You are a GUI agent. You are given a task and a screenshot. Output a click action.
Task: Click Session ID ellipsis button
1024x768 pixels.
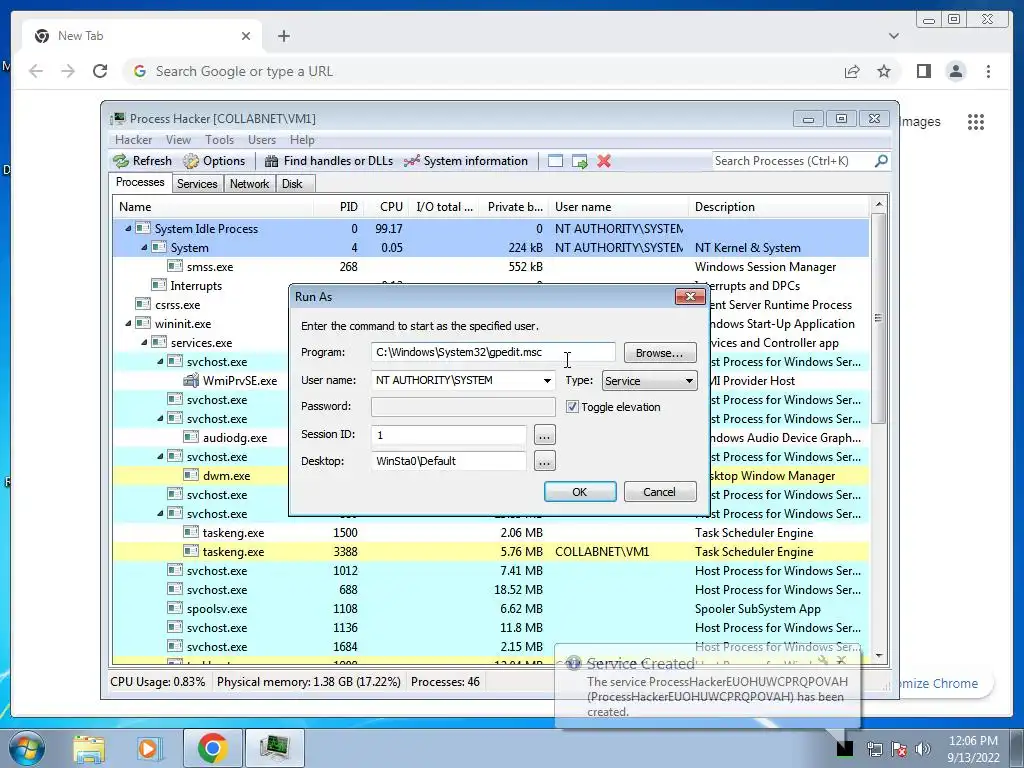[x=545, y=434]
